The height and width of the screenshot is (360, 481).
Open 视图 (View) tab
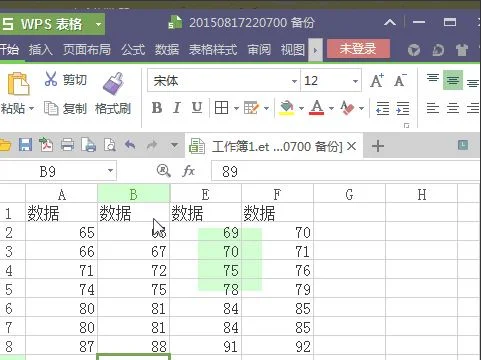[x=293, y=50]
